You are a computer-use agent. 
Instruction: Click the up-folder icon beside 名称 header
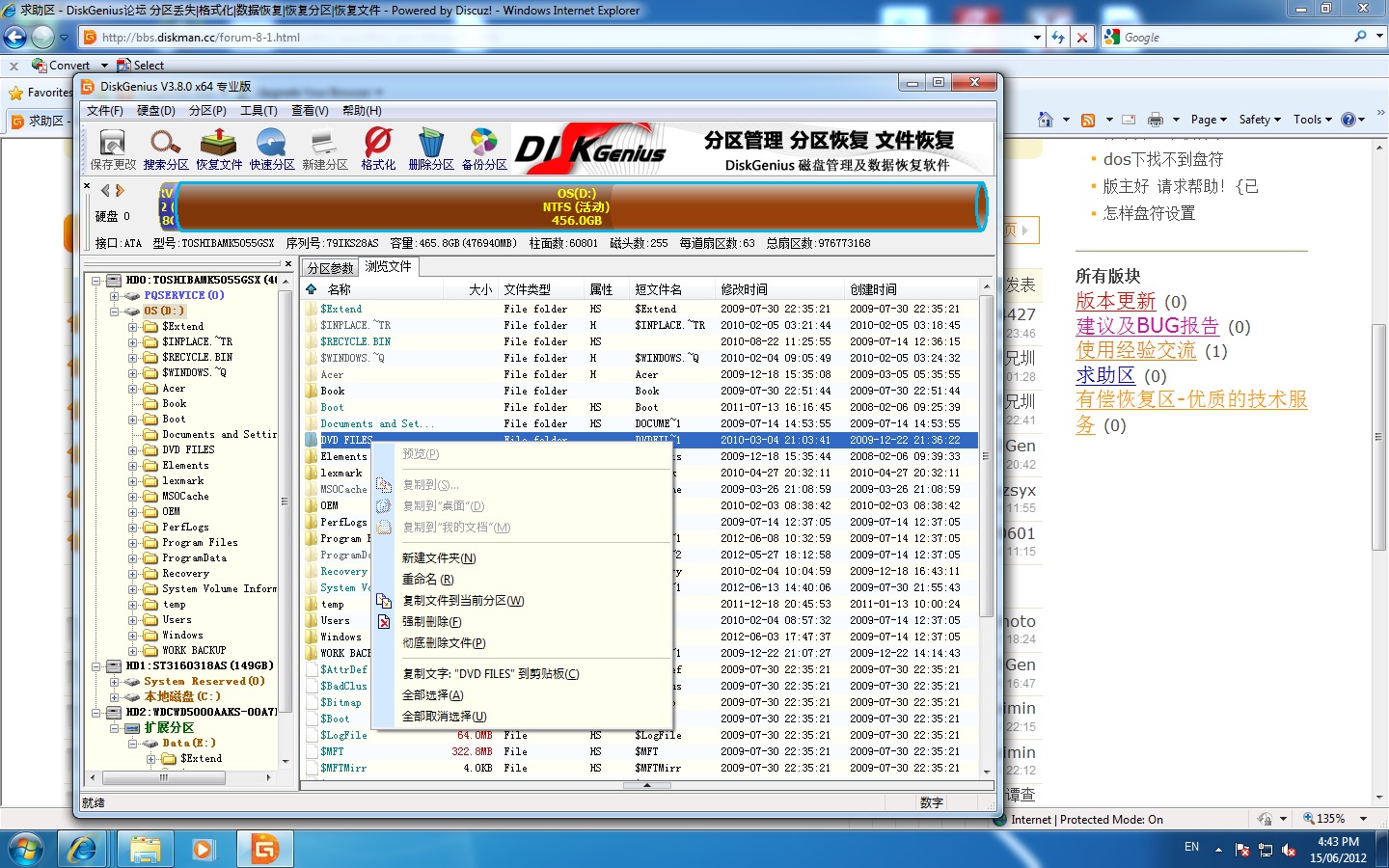pos(312,288)
